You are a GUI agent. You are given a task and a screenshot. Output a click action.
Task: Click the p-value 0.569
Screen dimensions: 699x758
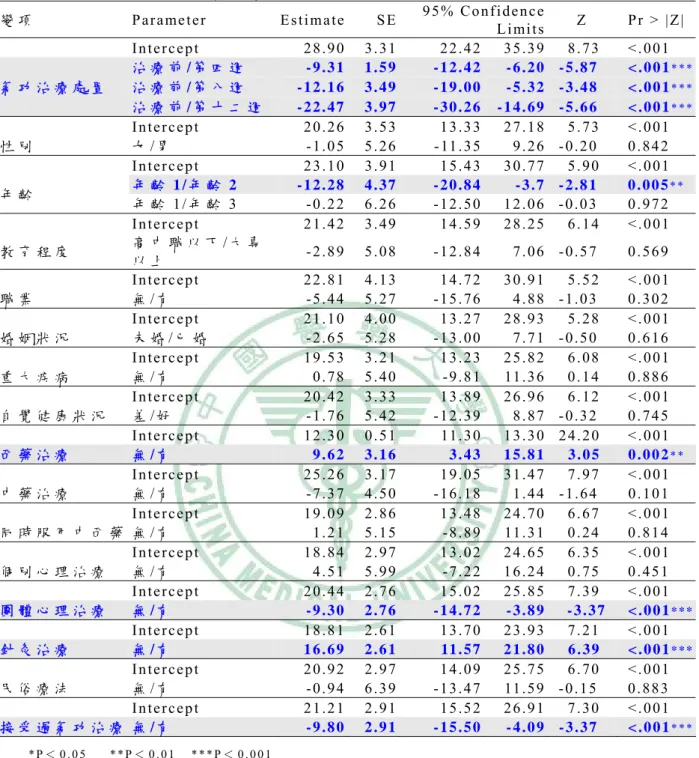[648, 251]
